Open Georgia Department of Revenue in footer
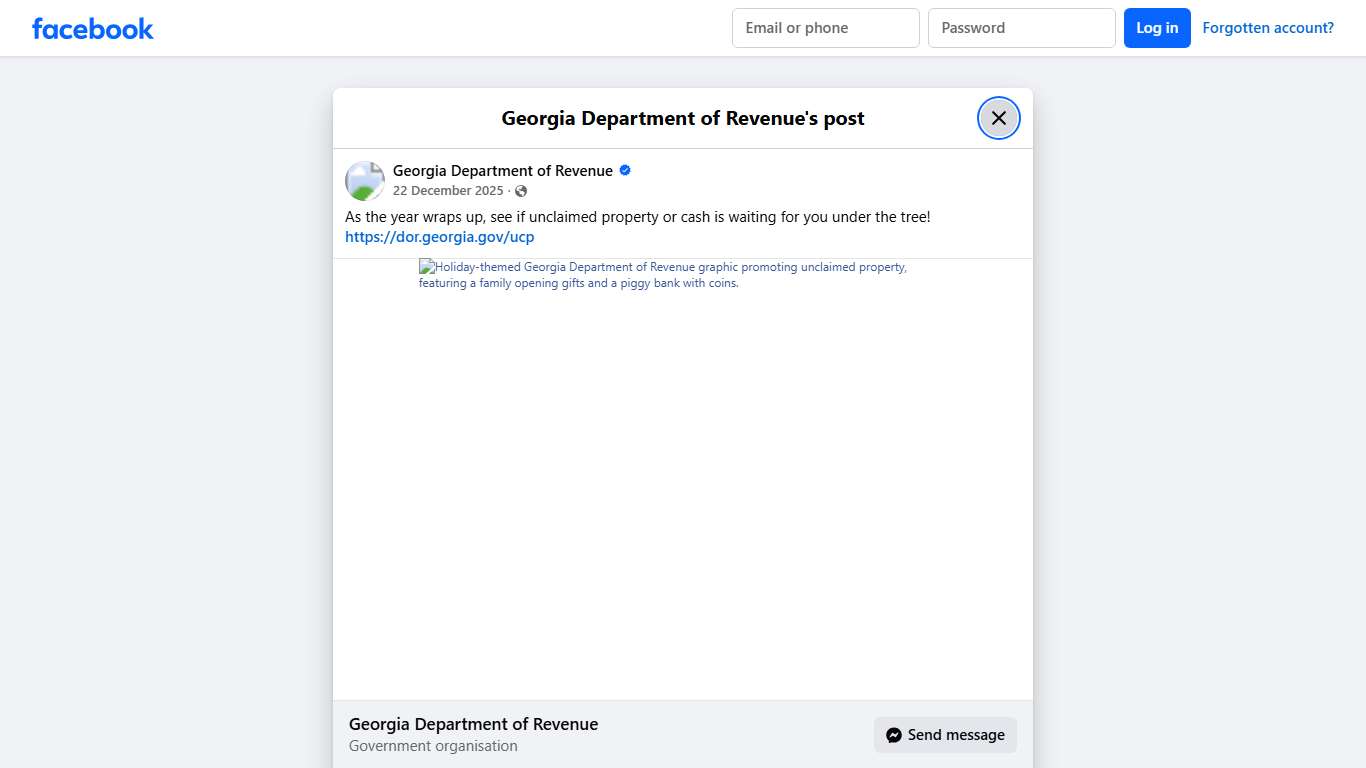 pos(473,724)
